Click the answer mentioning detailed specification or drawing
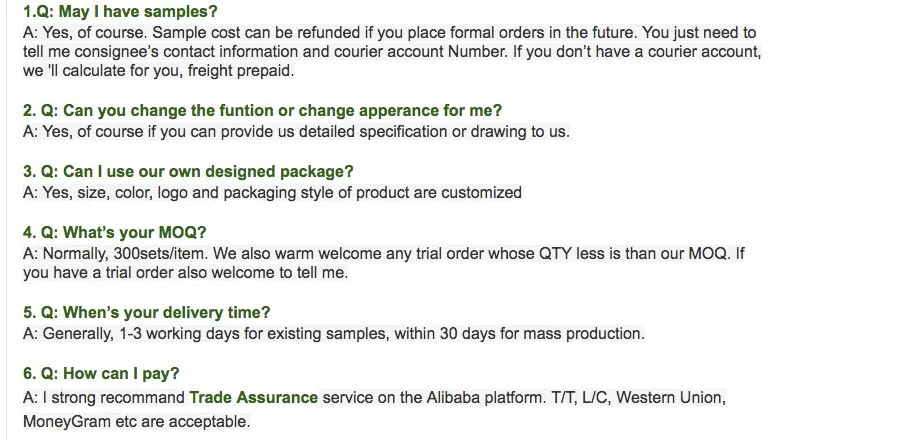The height and width of the screenshot is (440, 914). pos(297,132)
